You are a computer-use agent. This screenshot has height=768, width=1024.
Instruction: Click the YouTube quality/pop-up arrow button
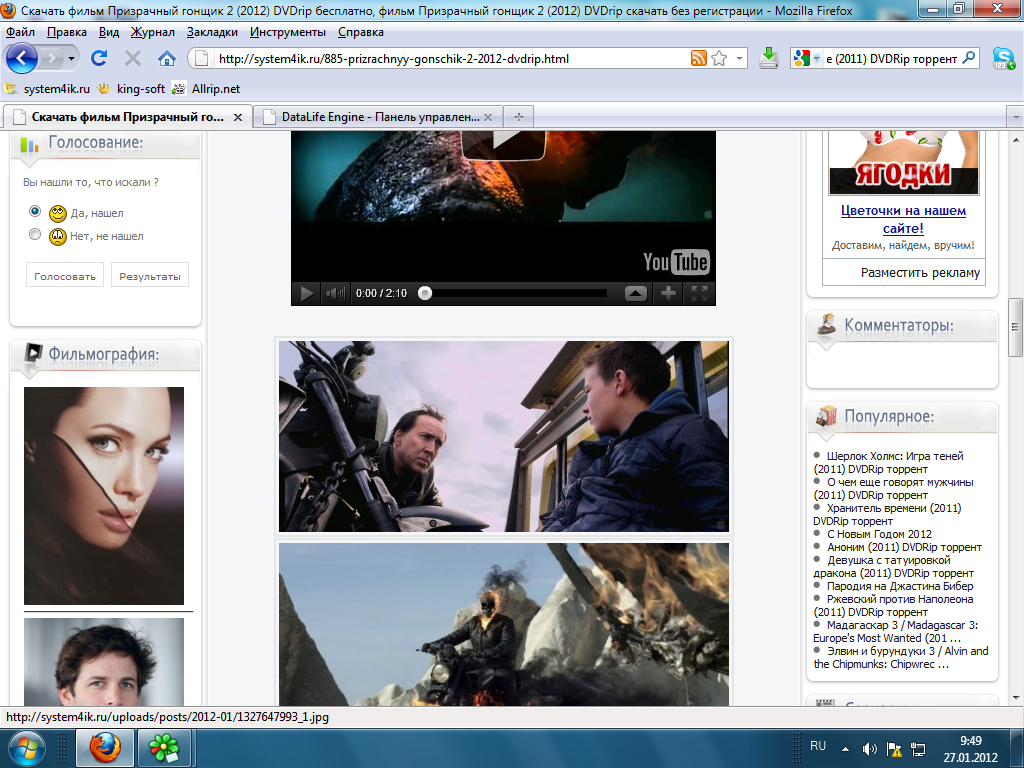pyautogui.click(x=635, y=293)
